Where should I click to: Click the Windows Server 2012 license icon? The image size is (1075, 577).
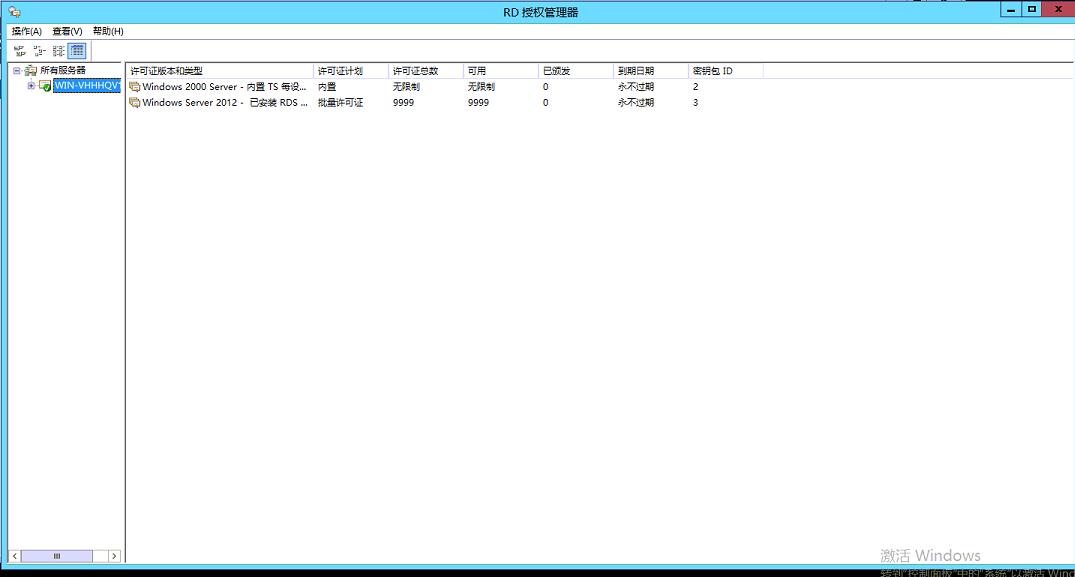point(134,103)
